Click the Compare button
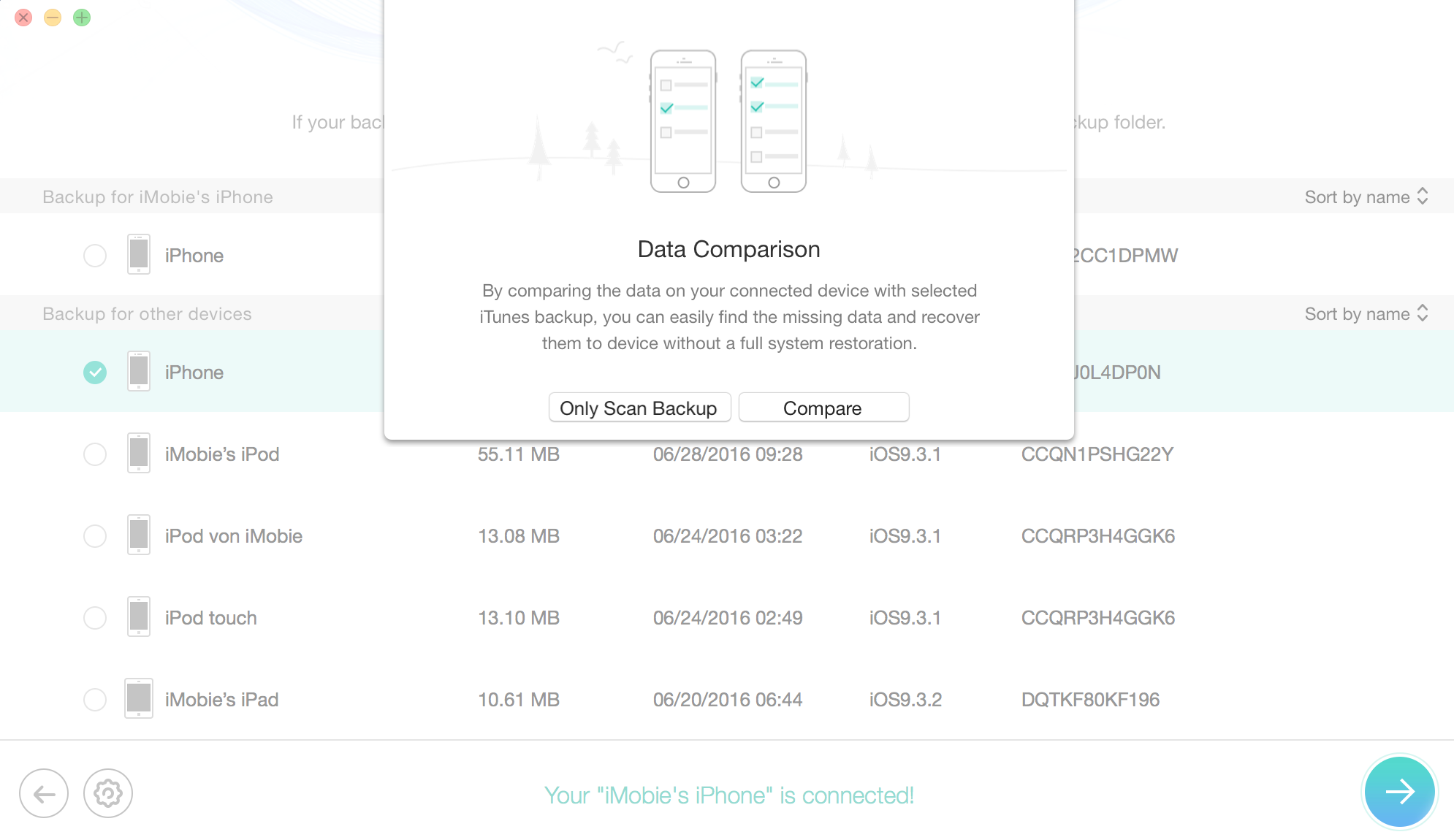The width and height of the screenshot is (1454, 840). (821, 407)
